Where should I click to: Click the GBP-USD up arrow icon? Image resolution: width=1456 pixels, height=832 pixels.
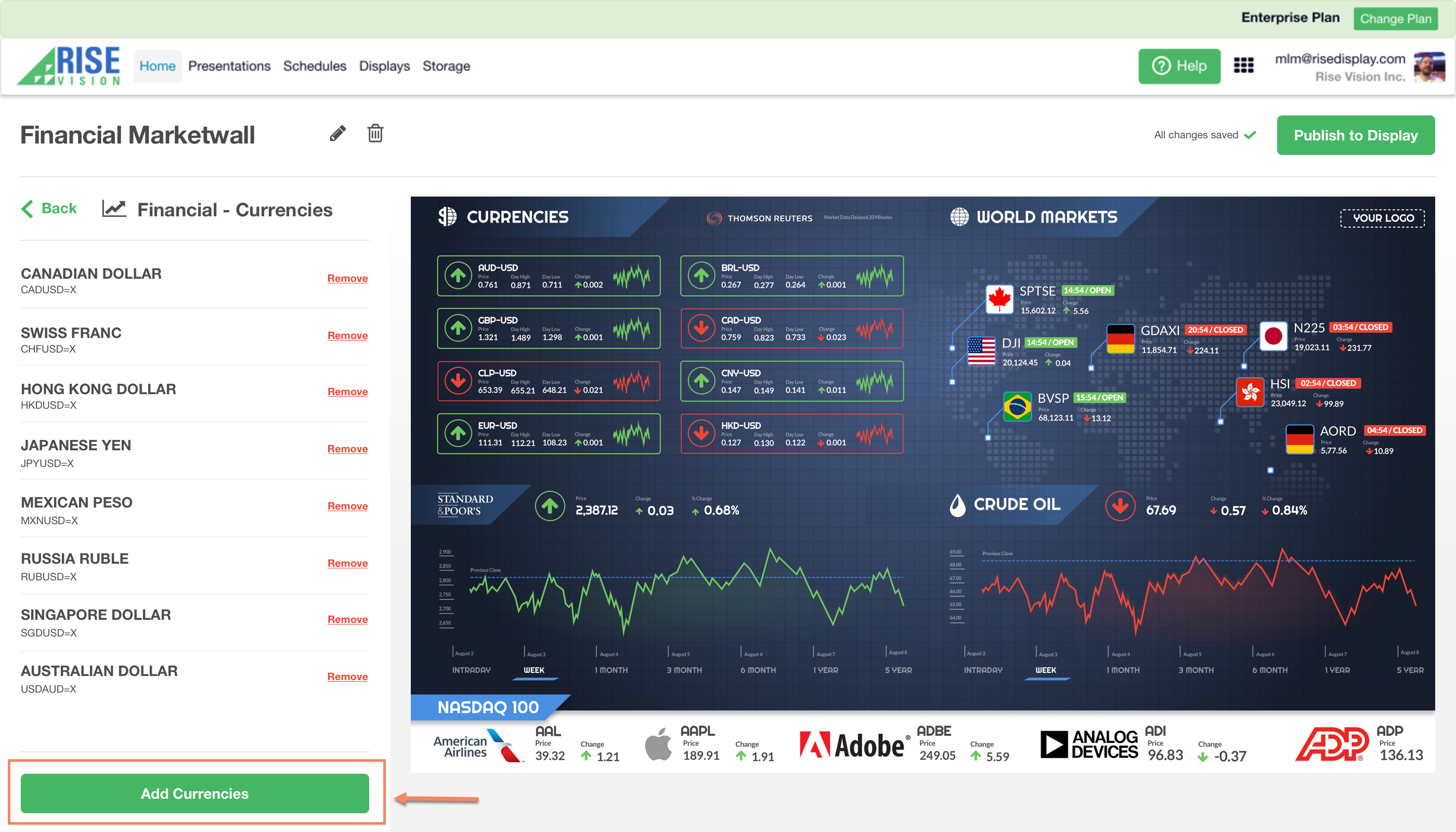pos(458,329)
